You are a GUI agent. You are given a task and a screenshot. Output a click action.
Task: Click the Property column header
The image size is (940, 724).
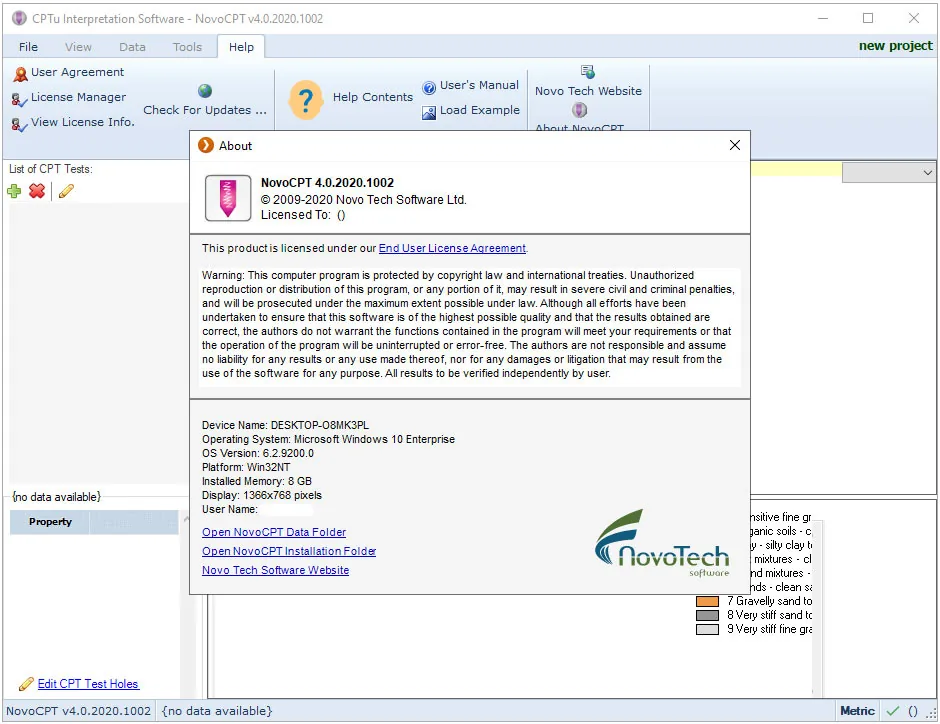click(x=50, y=522)
